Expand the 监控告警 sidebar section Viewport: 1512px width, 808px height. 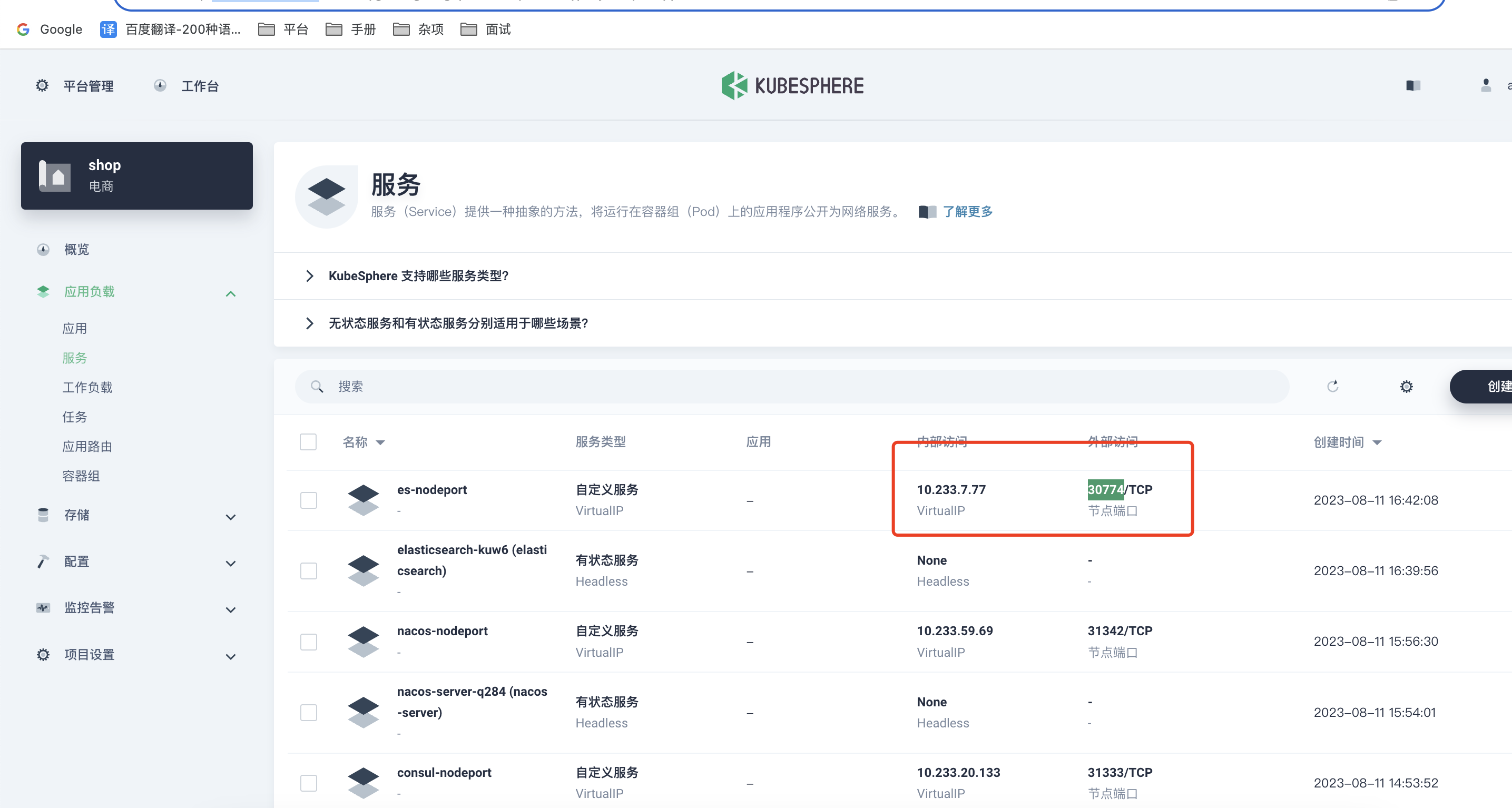(231, 609)
